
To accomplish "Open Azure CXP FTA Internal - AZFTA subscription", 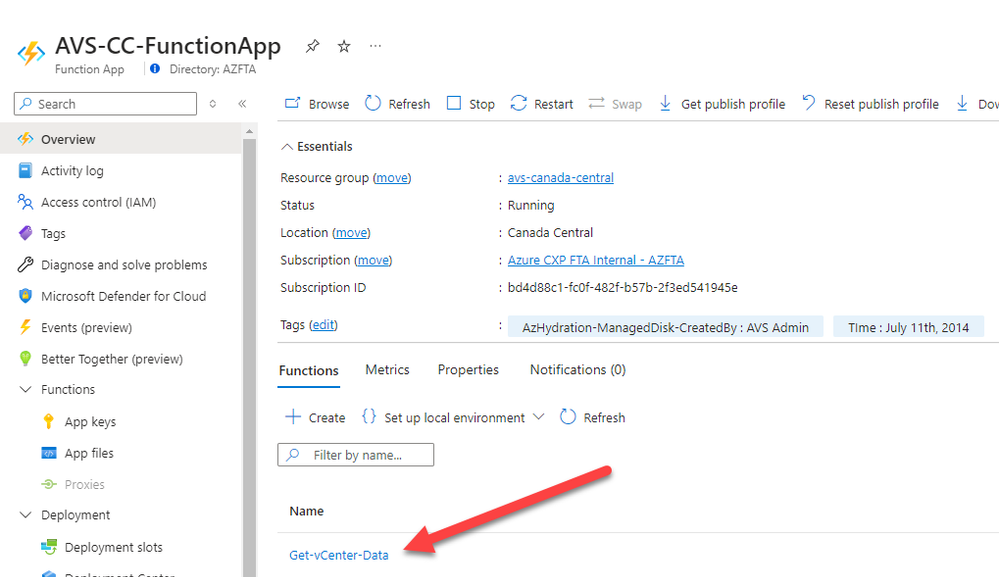I will click(x=596, y=260).
